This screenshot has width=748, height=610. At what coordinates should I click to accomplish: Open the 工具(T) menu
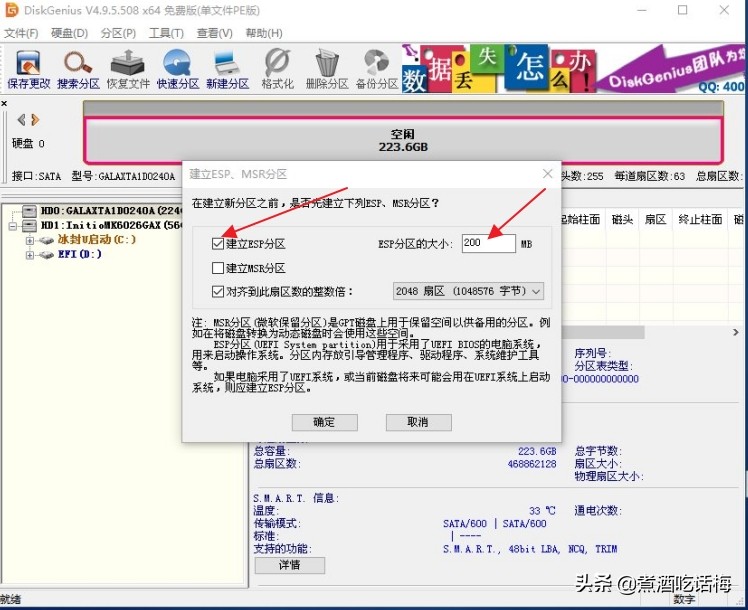pyautogui.click(x=166, y=33)
